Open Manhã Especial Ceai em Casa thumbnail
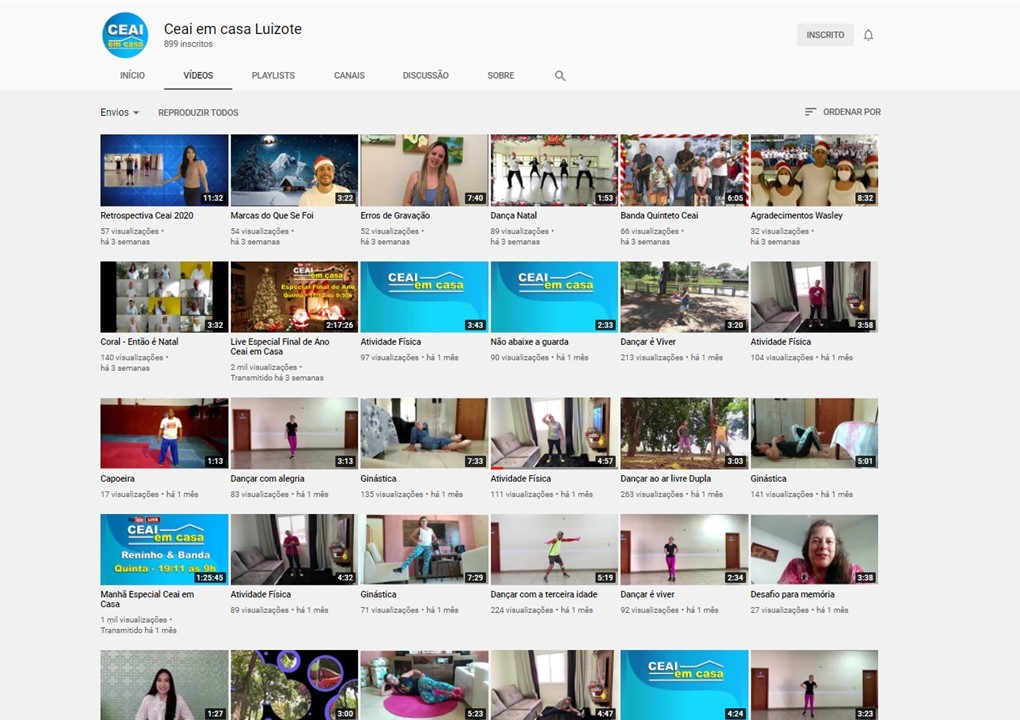This screenshot has width=1020, height=720. pyautogui.click(x=164, y=550)
